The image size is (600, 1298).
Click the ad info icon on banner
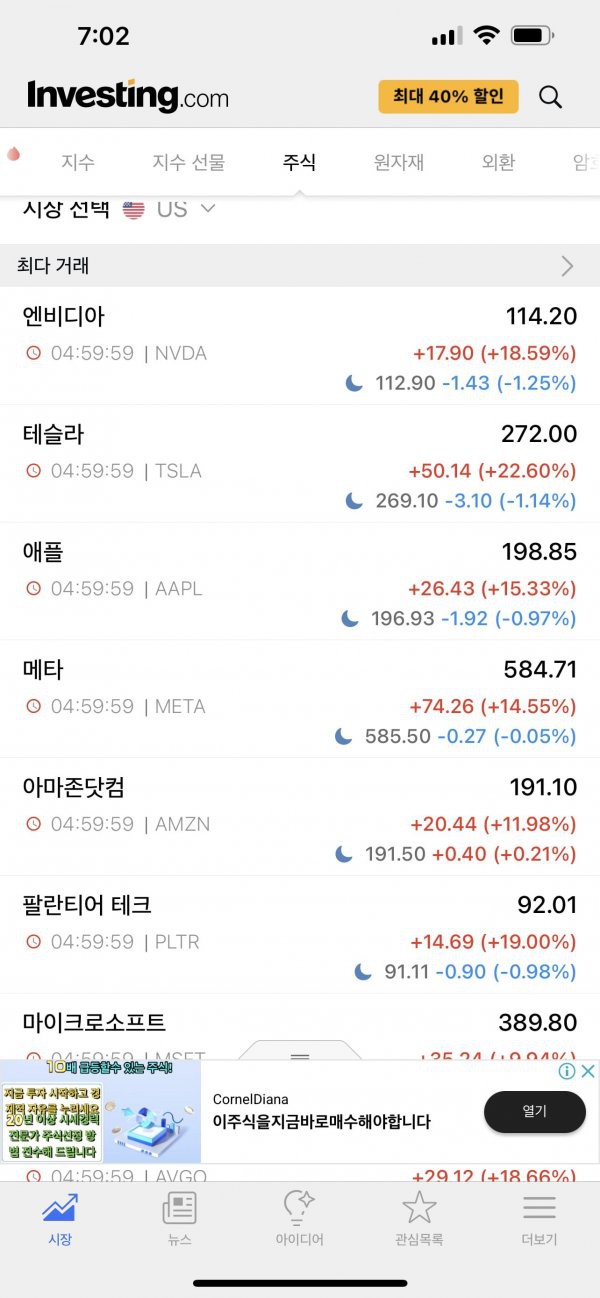pyautogui.click(x=567, y=1071)
